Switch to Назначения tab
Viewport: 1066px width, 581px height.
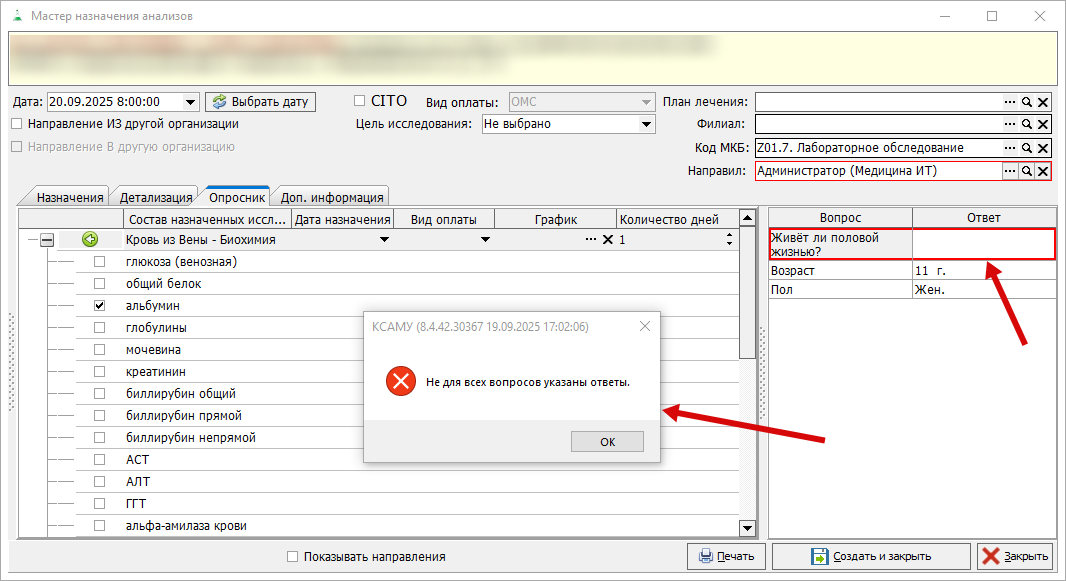(69, 197)
